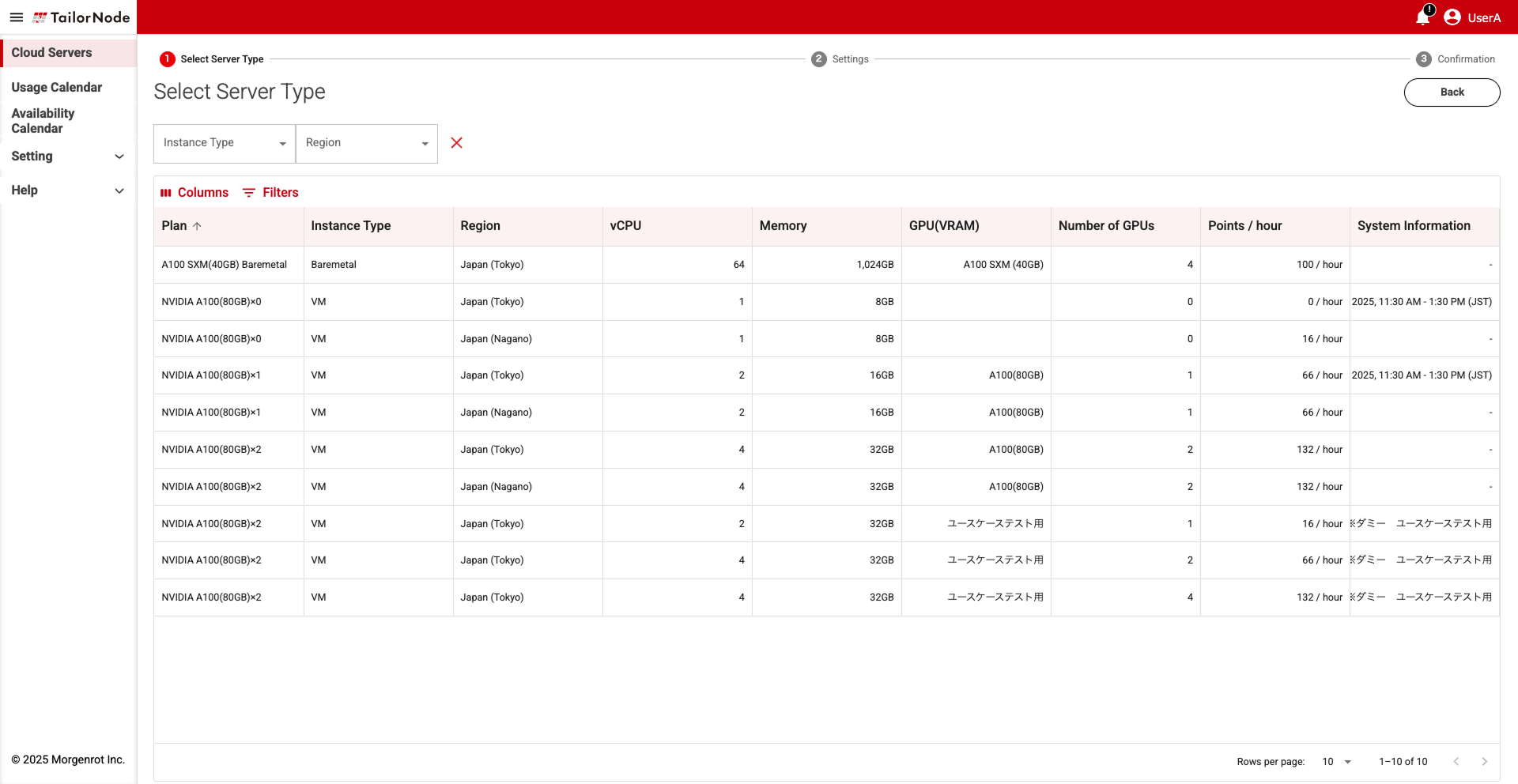Open Cloud Servers in the sidebar
This screenshot has height=784, width=1518.
pos(68,53)
